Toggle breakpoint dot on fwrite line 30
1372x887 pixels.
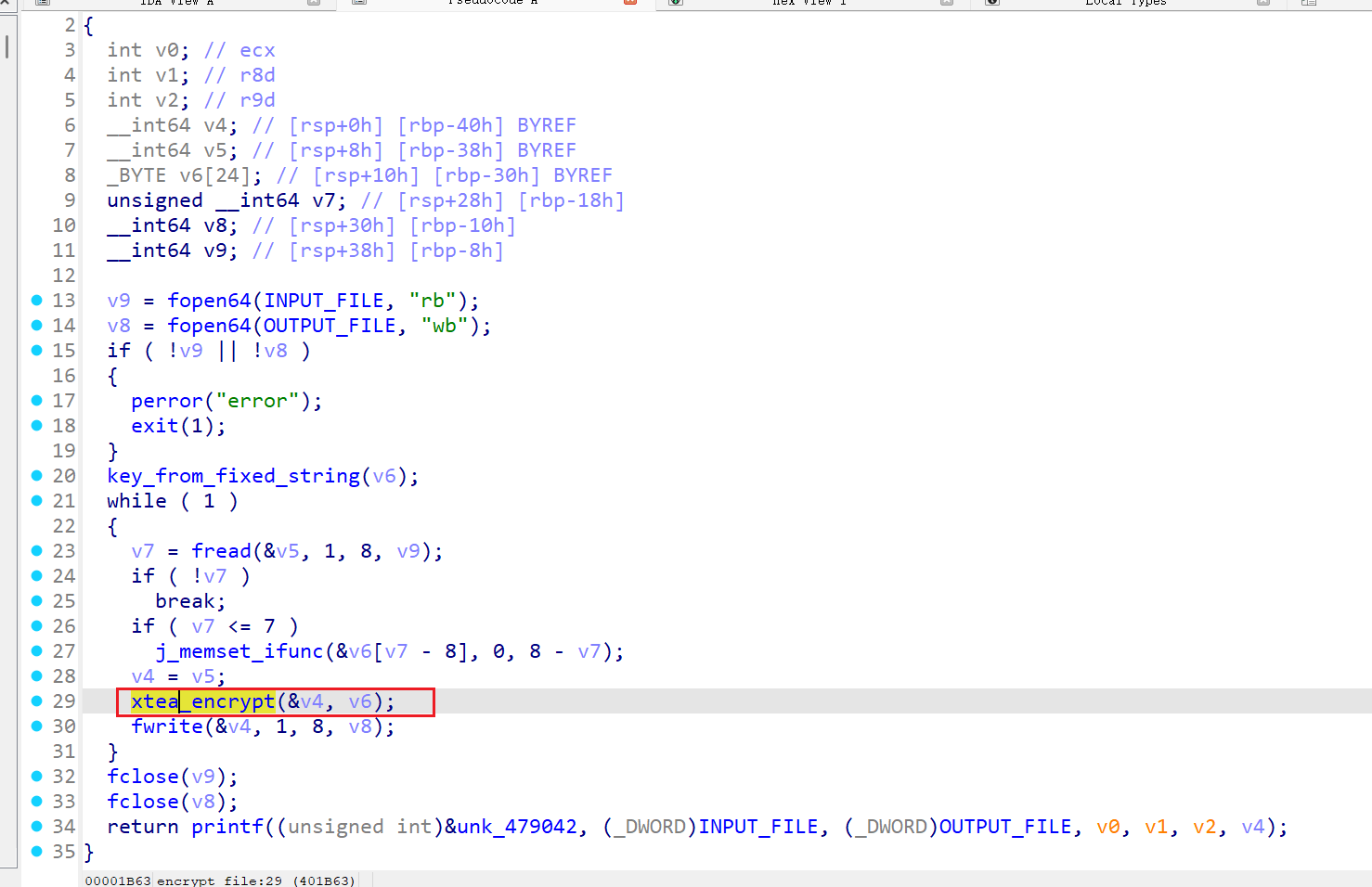[x=37, y=726]
